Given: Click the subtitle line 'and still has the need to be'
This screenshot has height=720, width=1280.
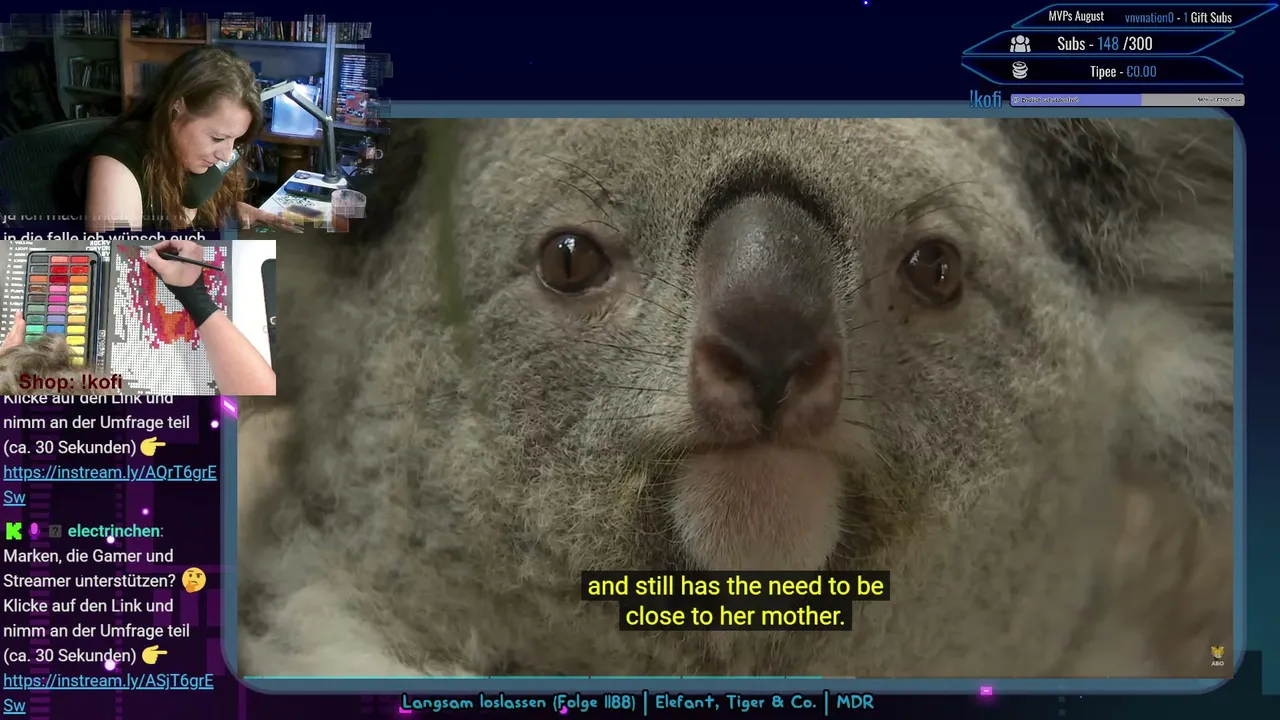Looking at the screenshot, I should [735, 586].
